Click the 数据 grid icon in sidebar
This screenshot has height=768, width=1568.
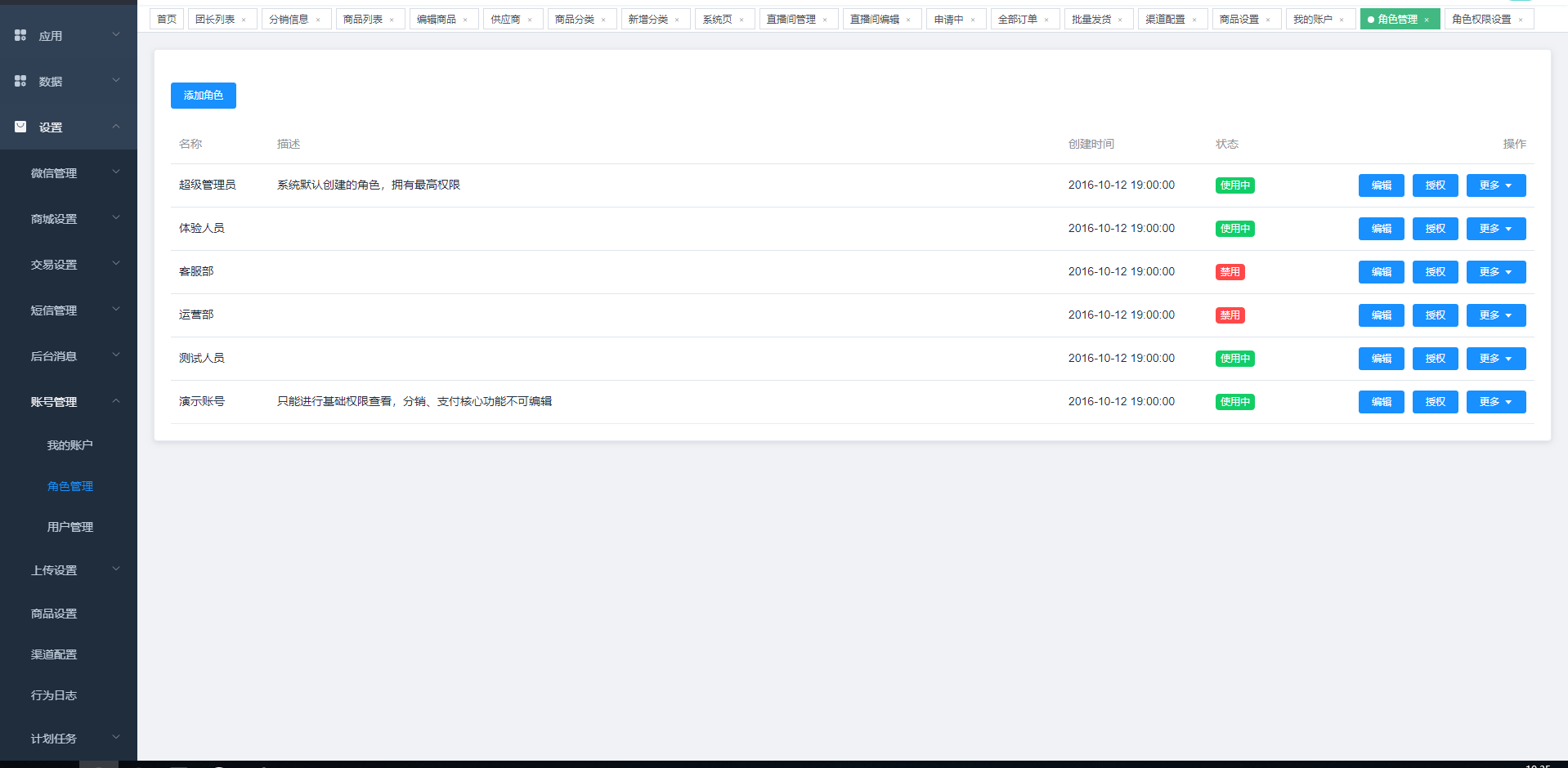coord(20,81)
